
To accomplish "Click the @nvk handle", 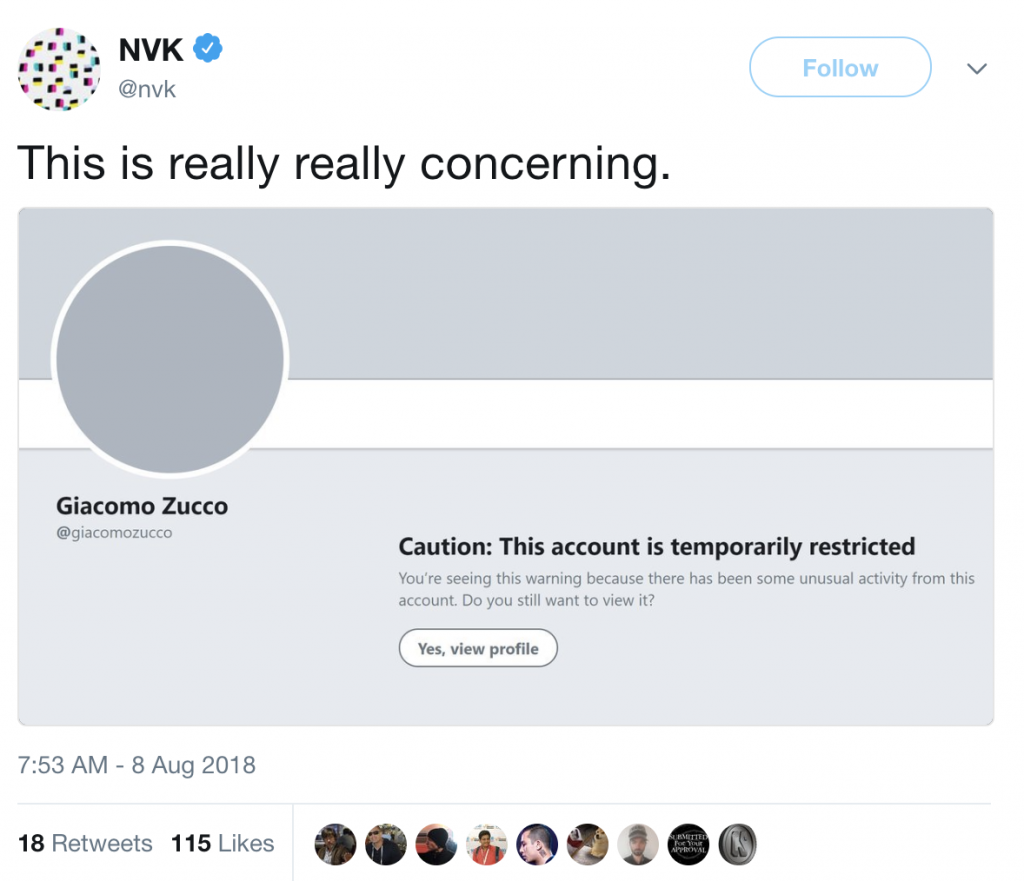I will (x=147, y=89).
